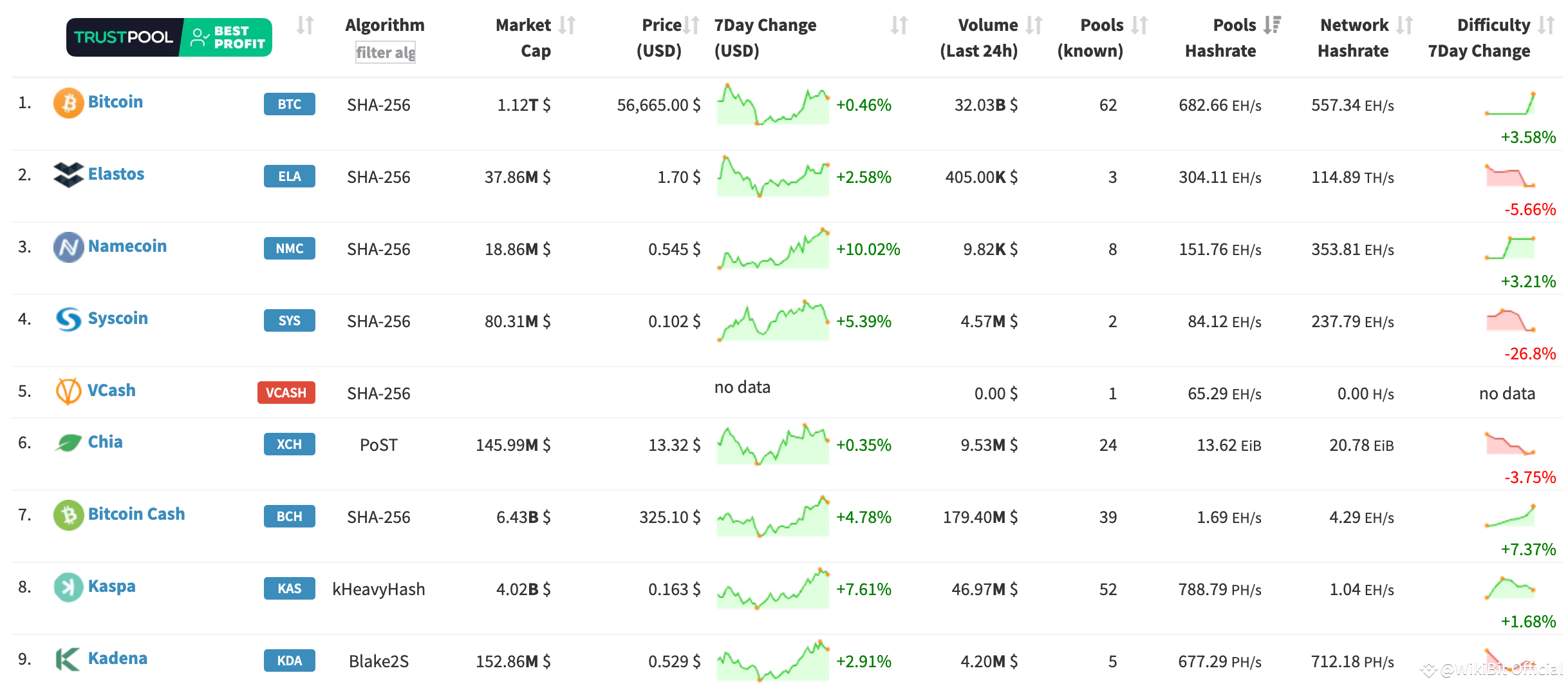Select the red VCASH ticker tag

coord(286,393)
